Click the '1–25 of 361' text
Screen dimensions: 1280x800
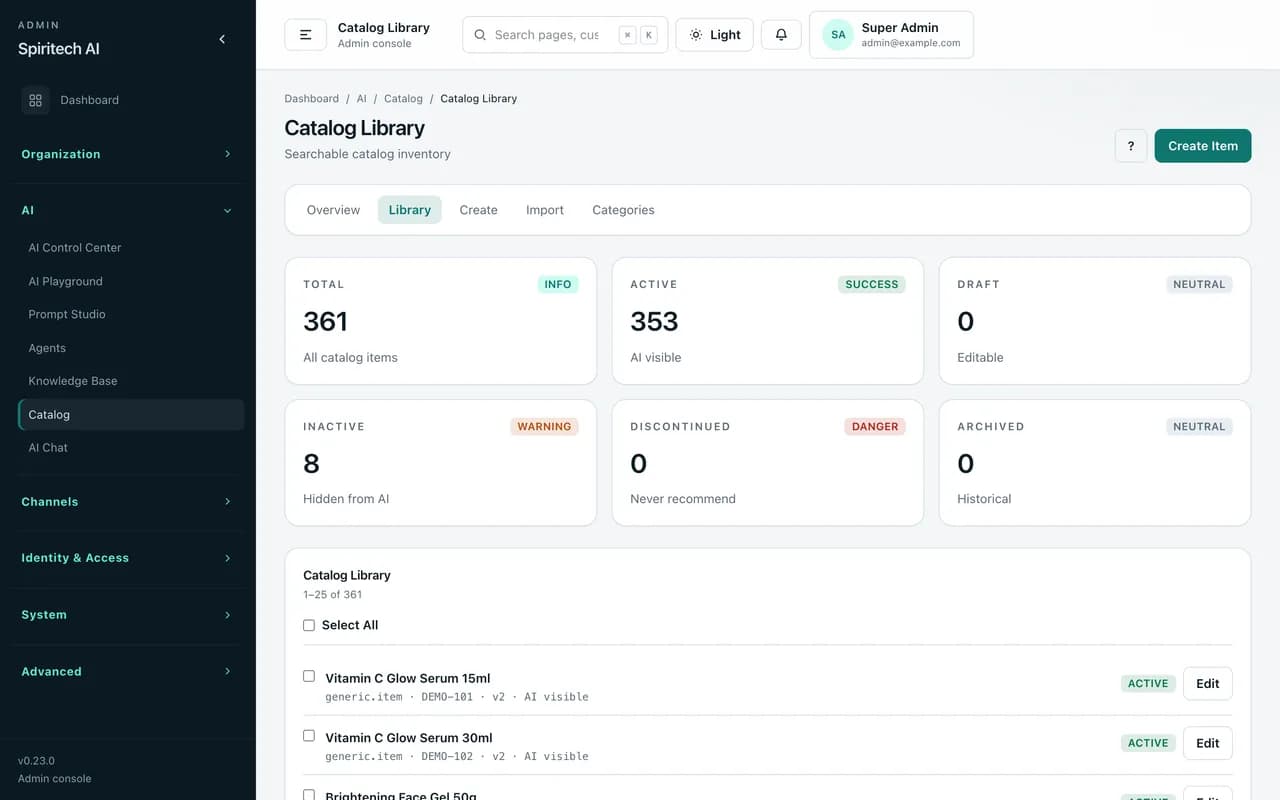coord(332,594)
